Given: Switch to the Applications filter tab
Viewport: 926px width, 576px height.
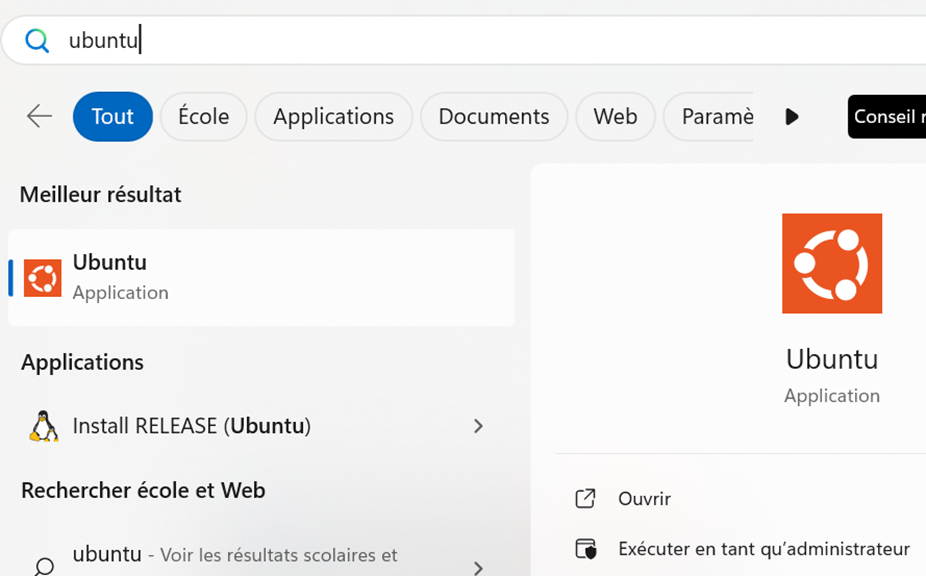Looking at the screenshot, I should click(x=334, y=116).
